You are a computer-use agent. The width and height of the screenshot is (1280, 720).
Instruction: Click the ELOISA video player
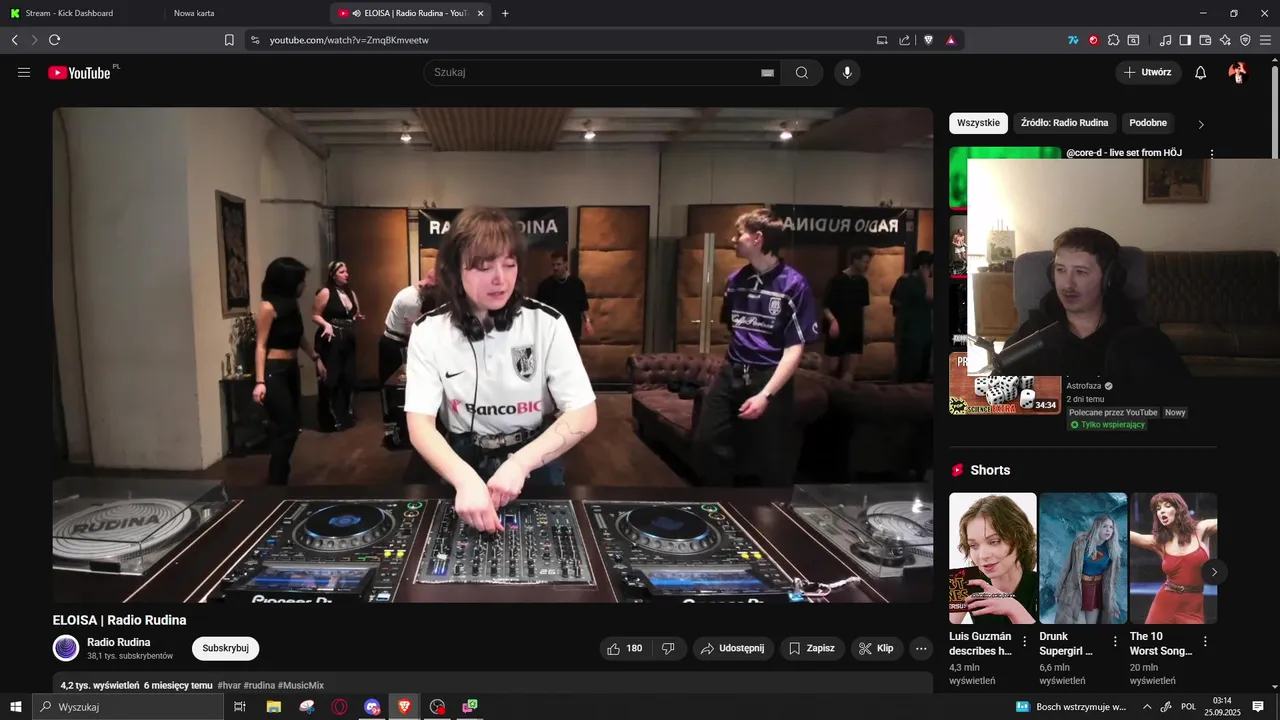click(493, 355)
